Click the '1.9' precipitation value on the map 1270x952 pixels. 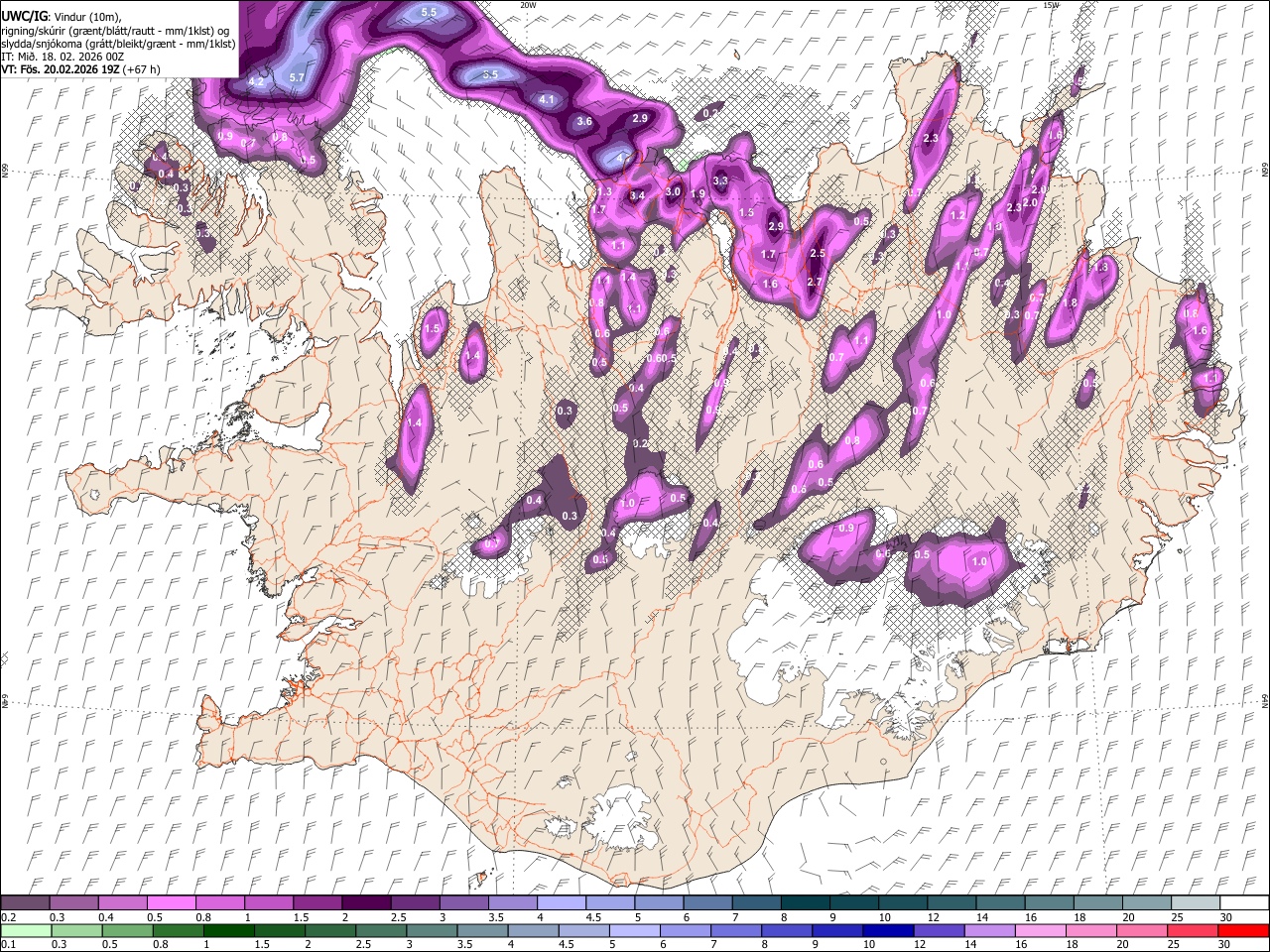(698, 194)
